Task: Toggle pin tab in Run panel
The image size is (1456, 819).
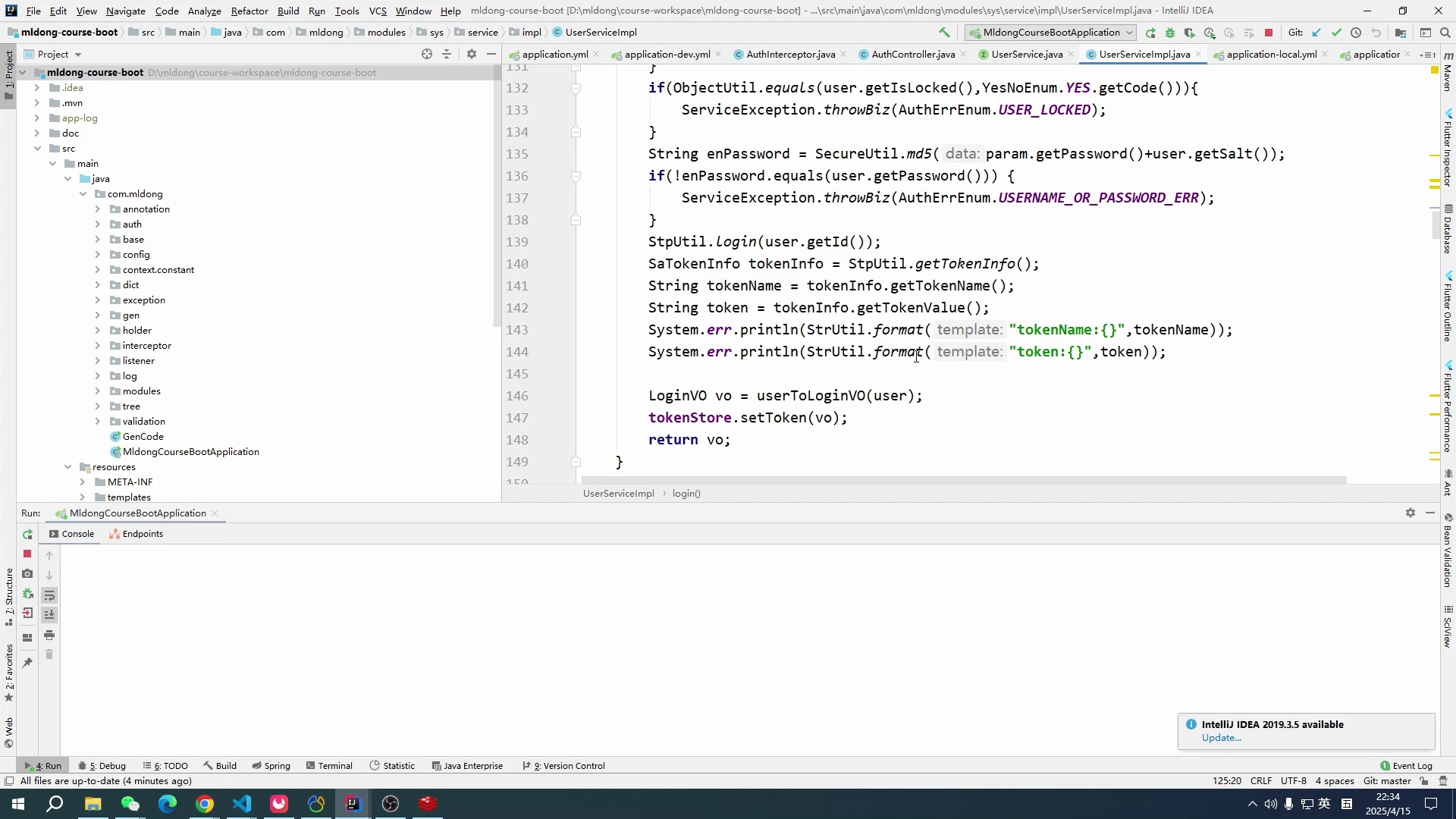Action: pos(27,662)
